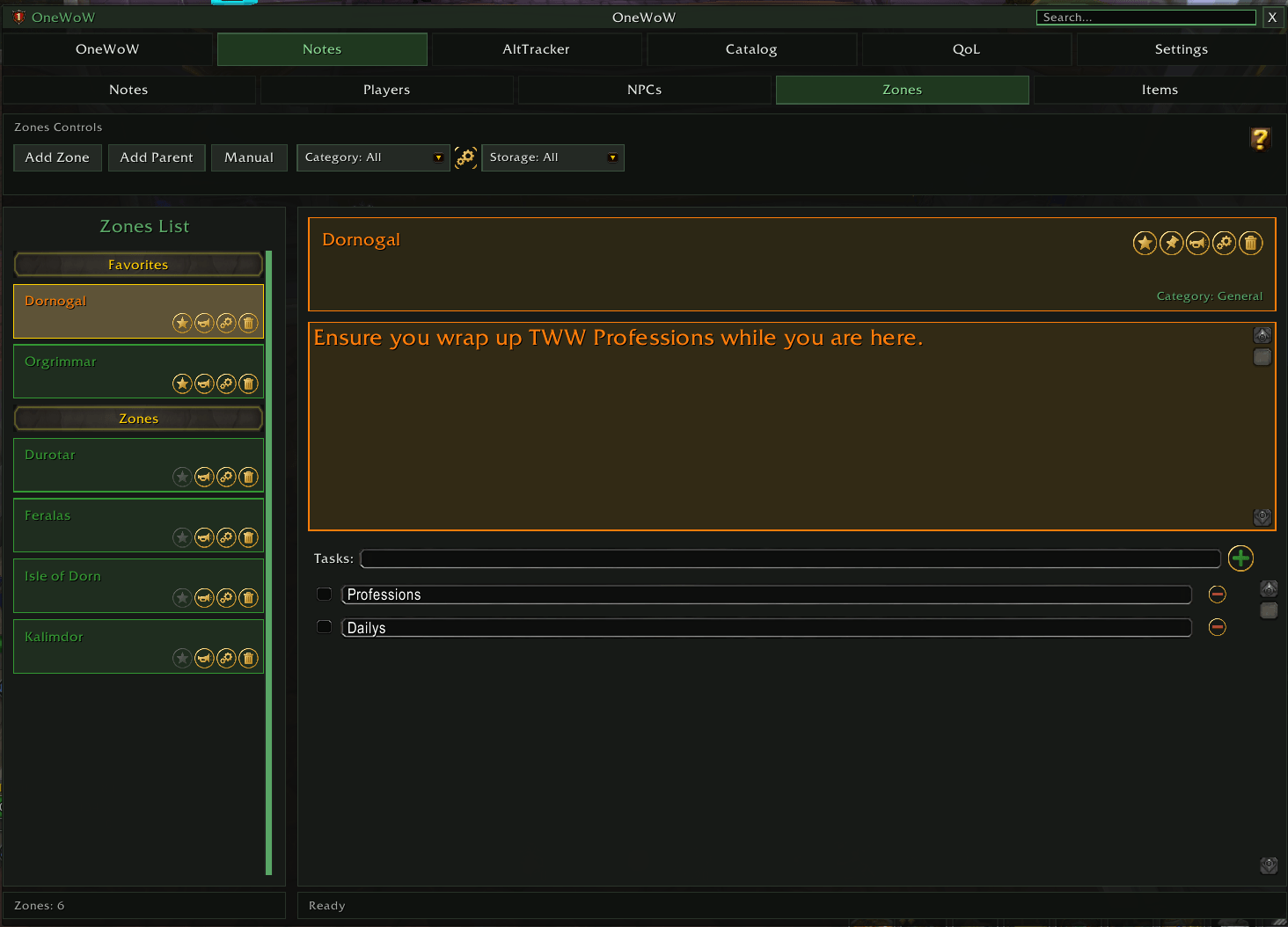Screen dimensions: 1288x927
Task: Open gears icon on Feralas card
Action: (226, 537)
